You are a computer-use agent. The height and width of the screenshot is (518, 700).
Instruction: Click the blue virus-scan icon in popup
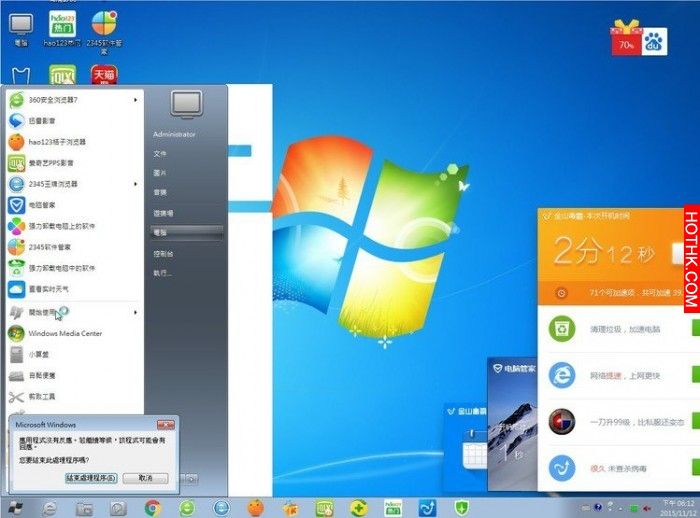pyautogui.click(x=562, y=468)
